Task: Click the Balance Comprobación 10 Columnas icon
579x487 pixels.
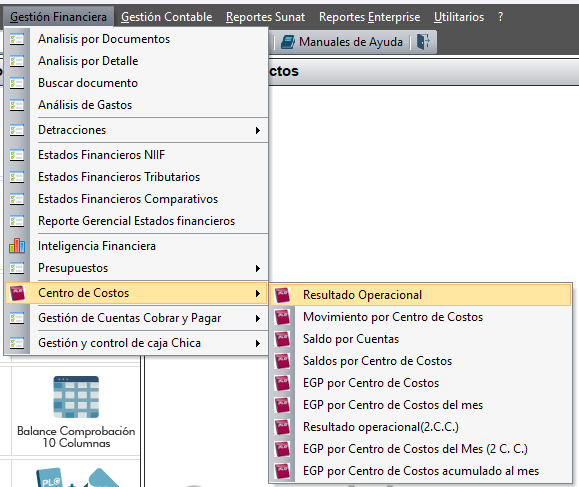Action: (76, 397)
